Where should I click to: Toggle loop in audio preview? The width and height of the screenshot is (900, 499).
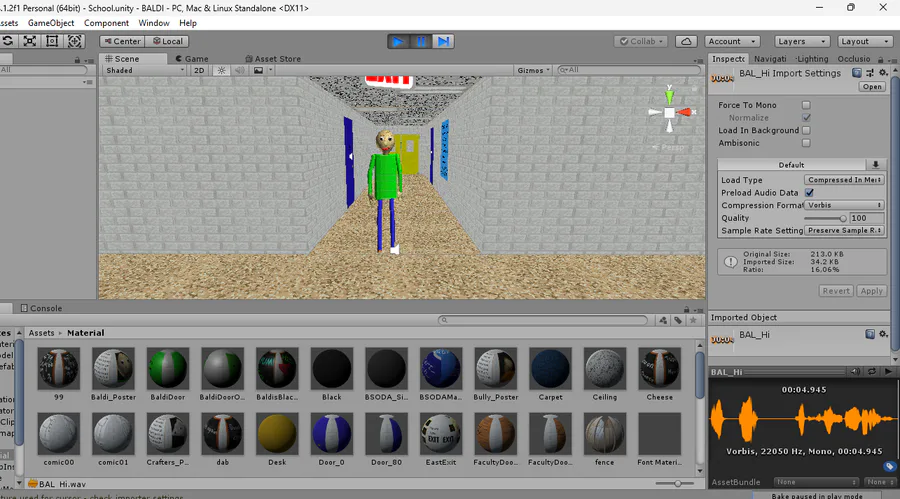coord(872,372)
